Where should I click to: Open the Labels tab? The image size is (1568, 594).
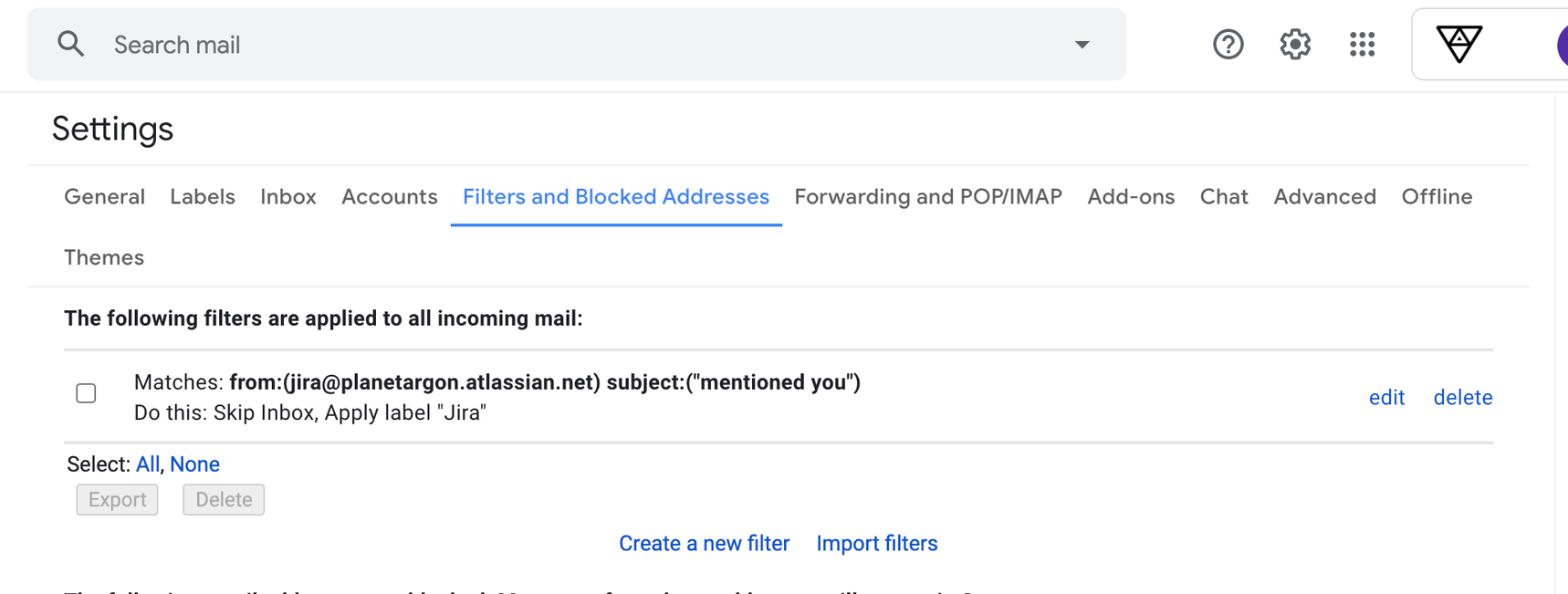(x=203, y=197)
